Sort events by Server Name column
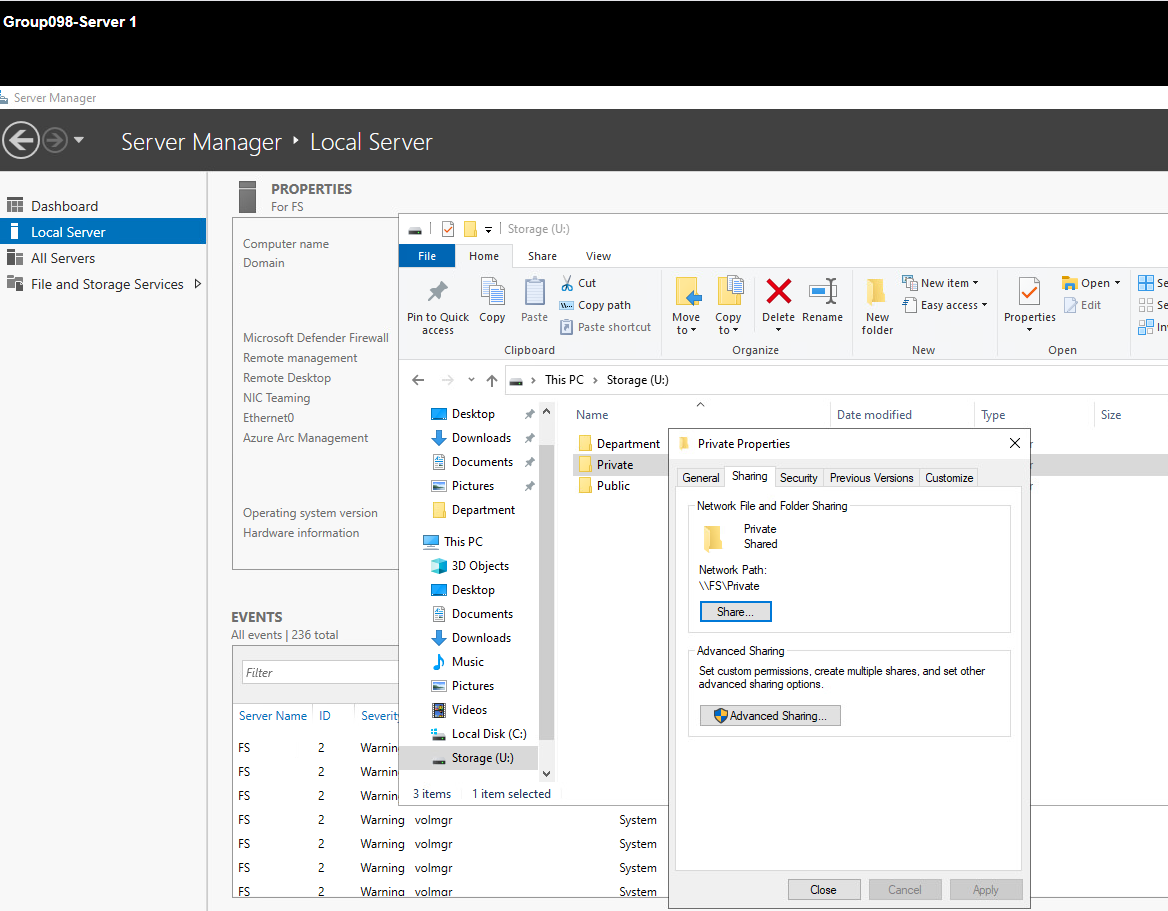 [273, 716]
